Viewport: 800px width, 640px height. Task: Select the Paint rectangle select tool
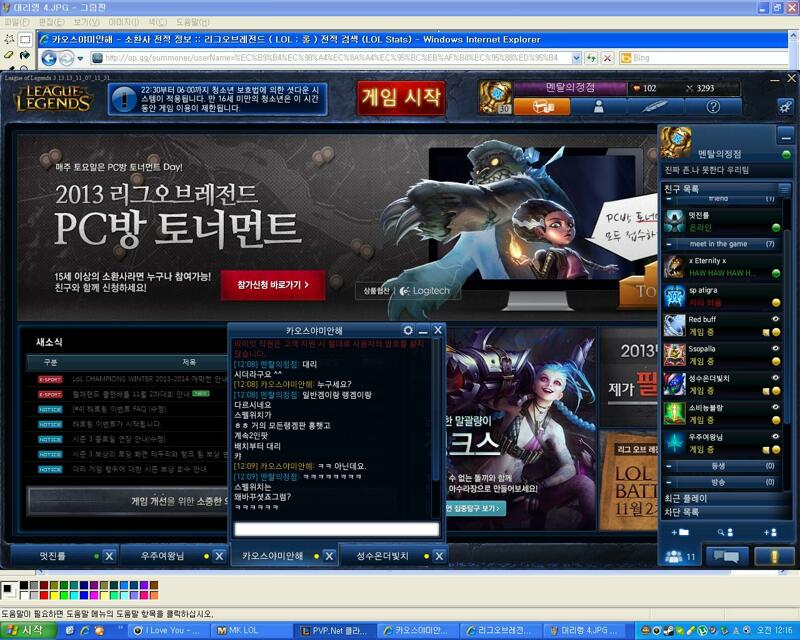coord(24,39)
